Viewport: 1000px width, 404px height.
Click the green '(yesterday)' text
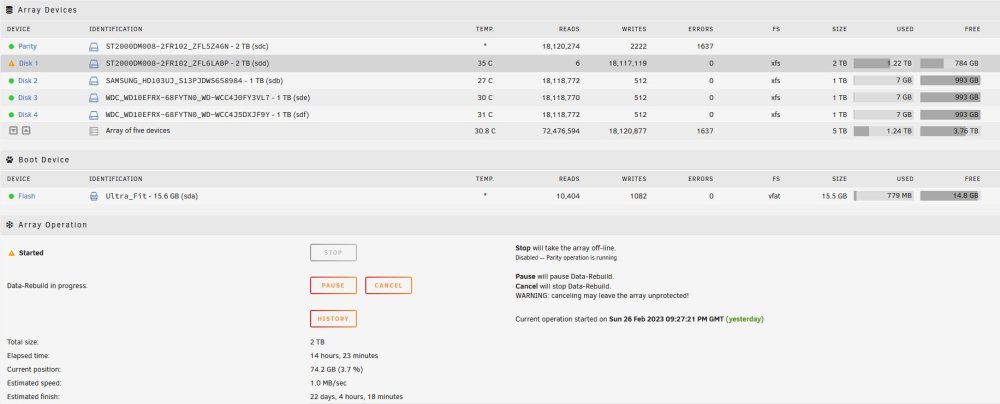pos(745,319)
